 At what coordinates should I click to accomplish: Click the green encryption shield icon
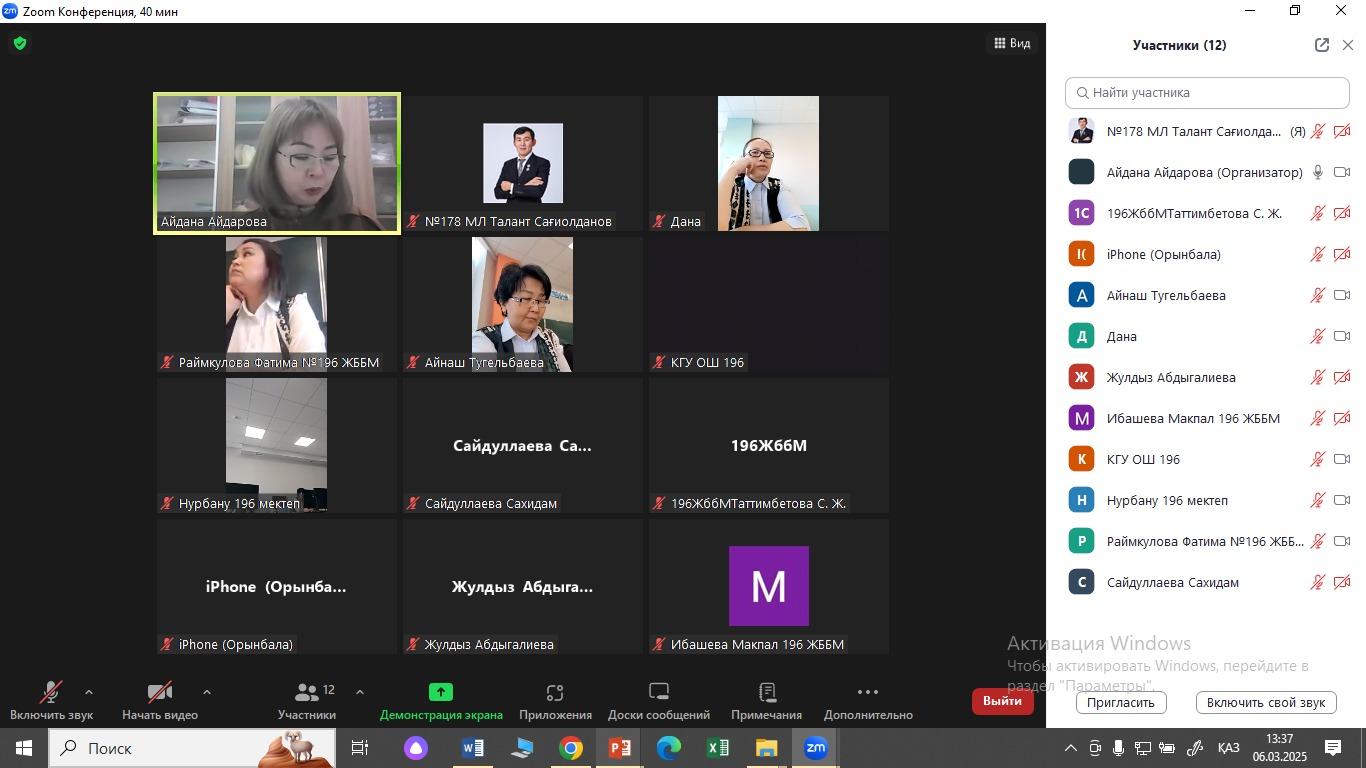coord(20,44)
